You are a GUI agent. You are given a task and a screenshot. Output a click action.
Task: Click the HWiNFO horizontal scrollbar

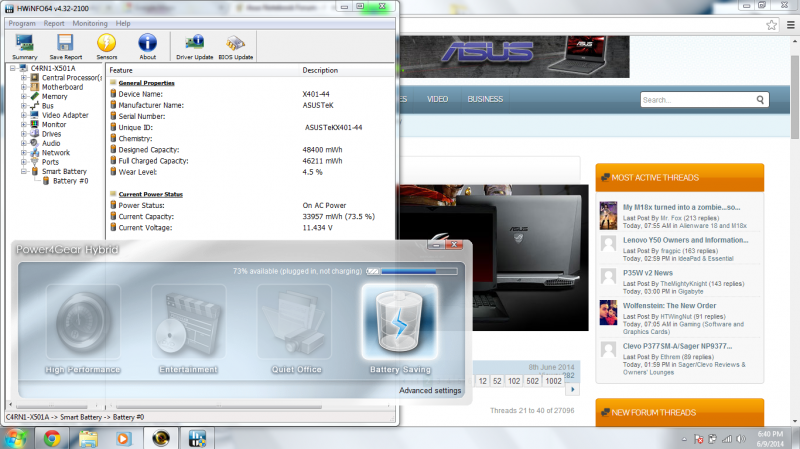tap(218, 407)
